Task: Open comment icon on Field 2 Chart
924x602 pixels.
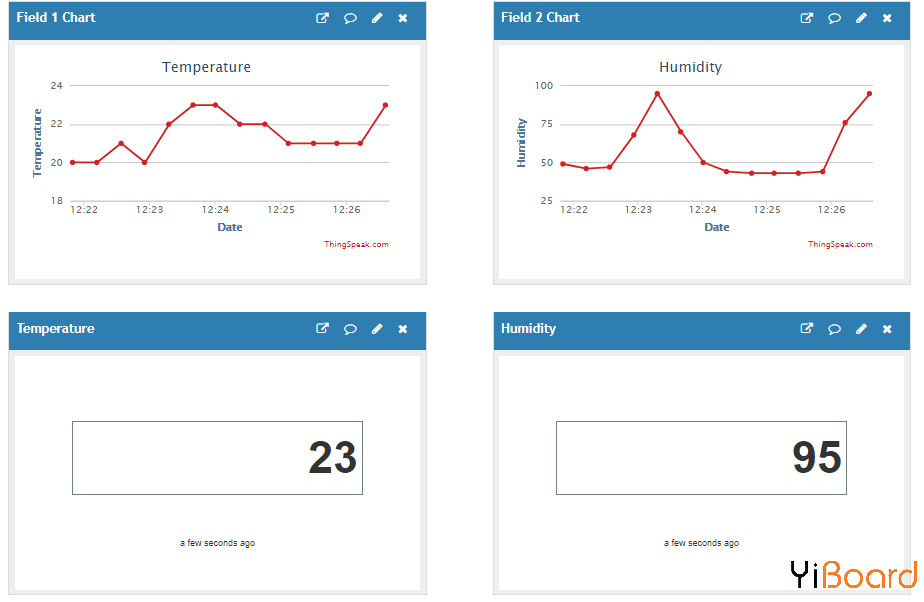Action: tap(834, 18)
